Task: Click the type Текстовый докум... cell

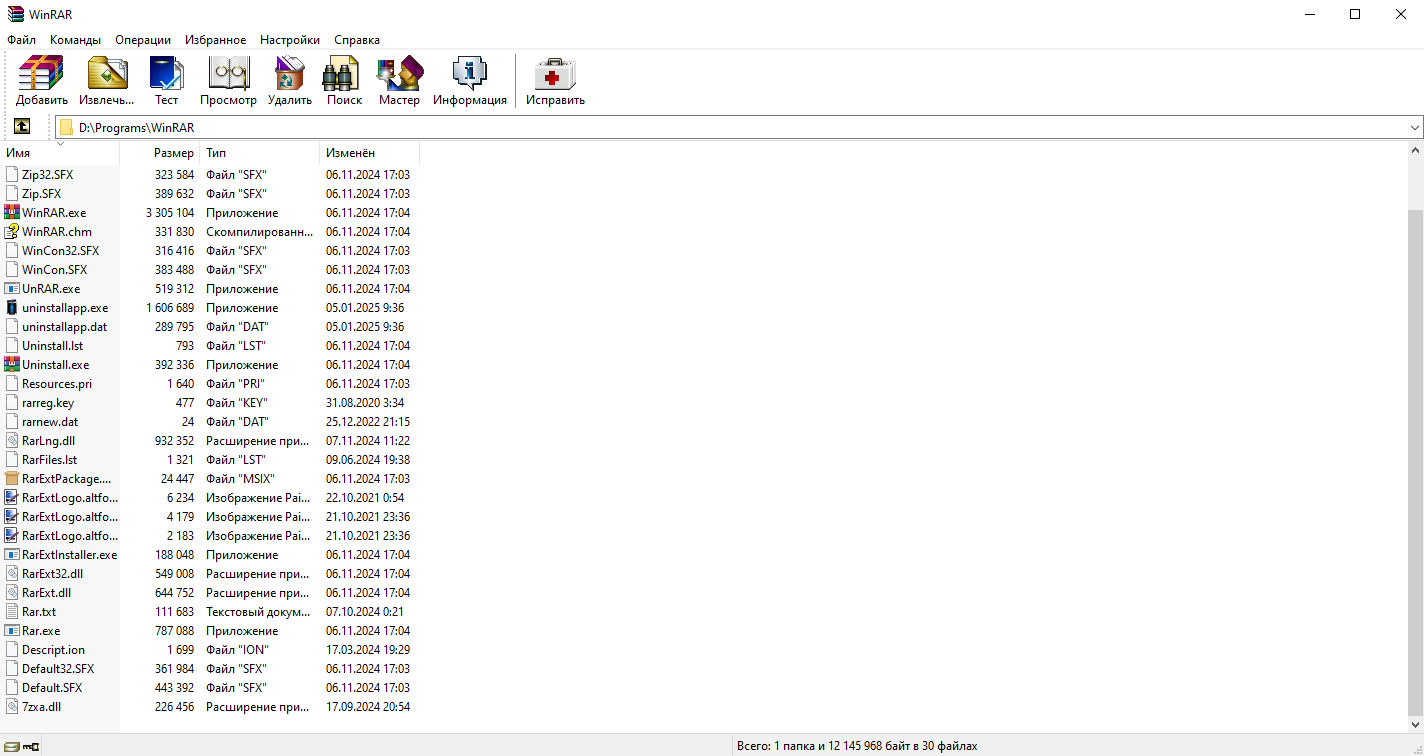Action: tap(260, 612)
